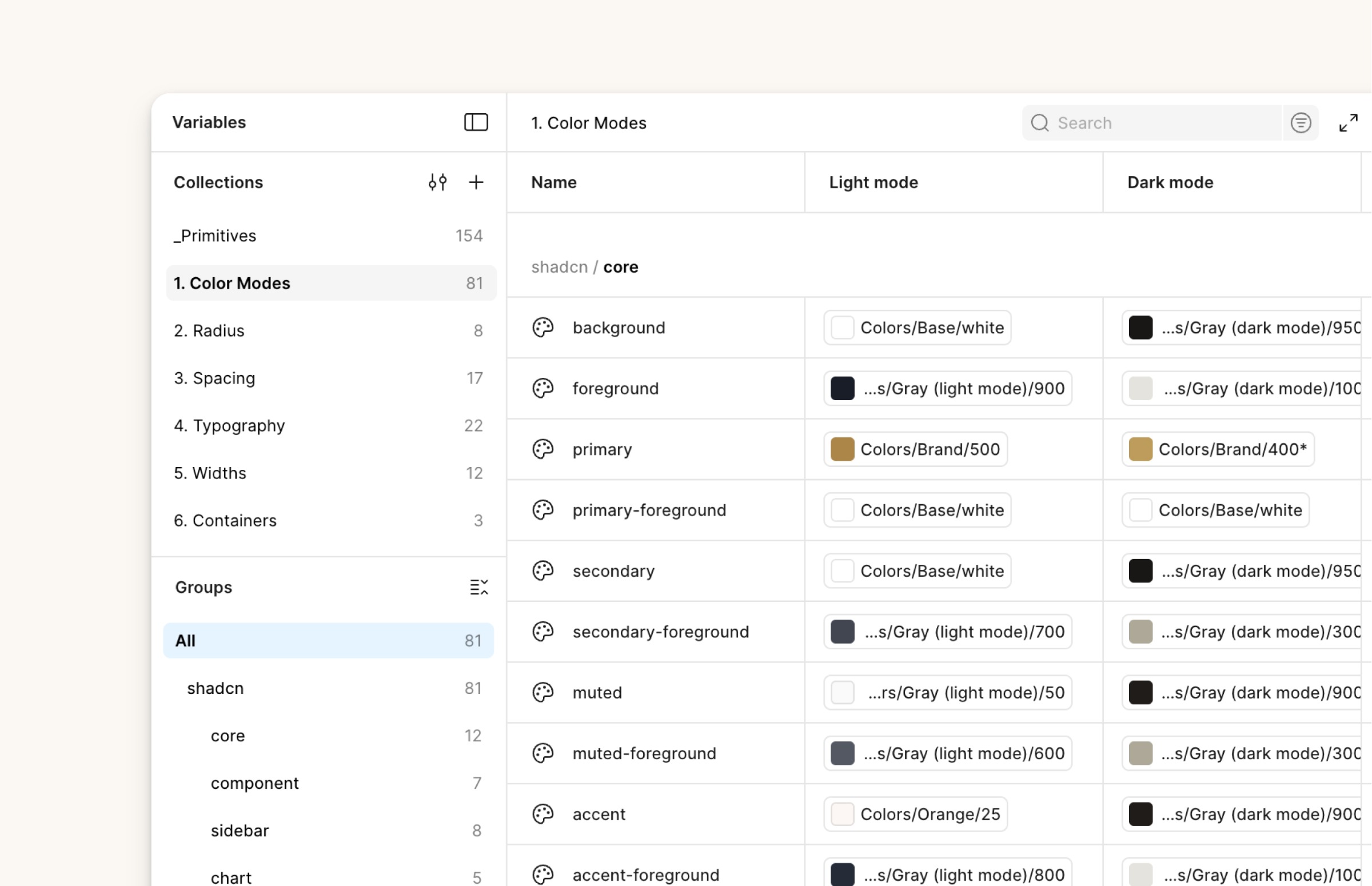This screenshot has height=886, width=1372.
Task: Select the 'muted-foreground' variable name
Action: (644, 753)
